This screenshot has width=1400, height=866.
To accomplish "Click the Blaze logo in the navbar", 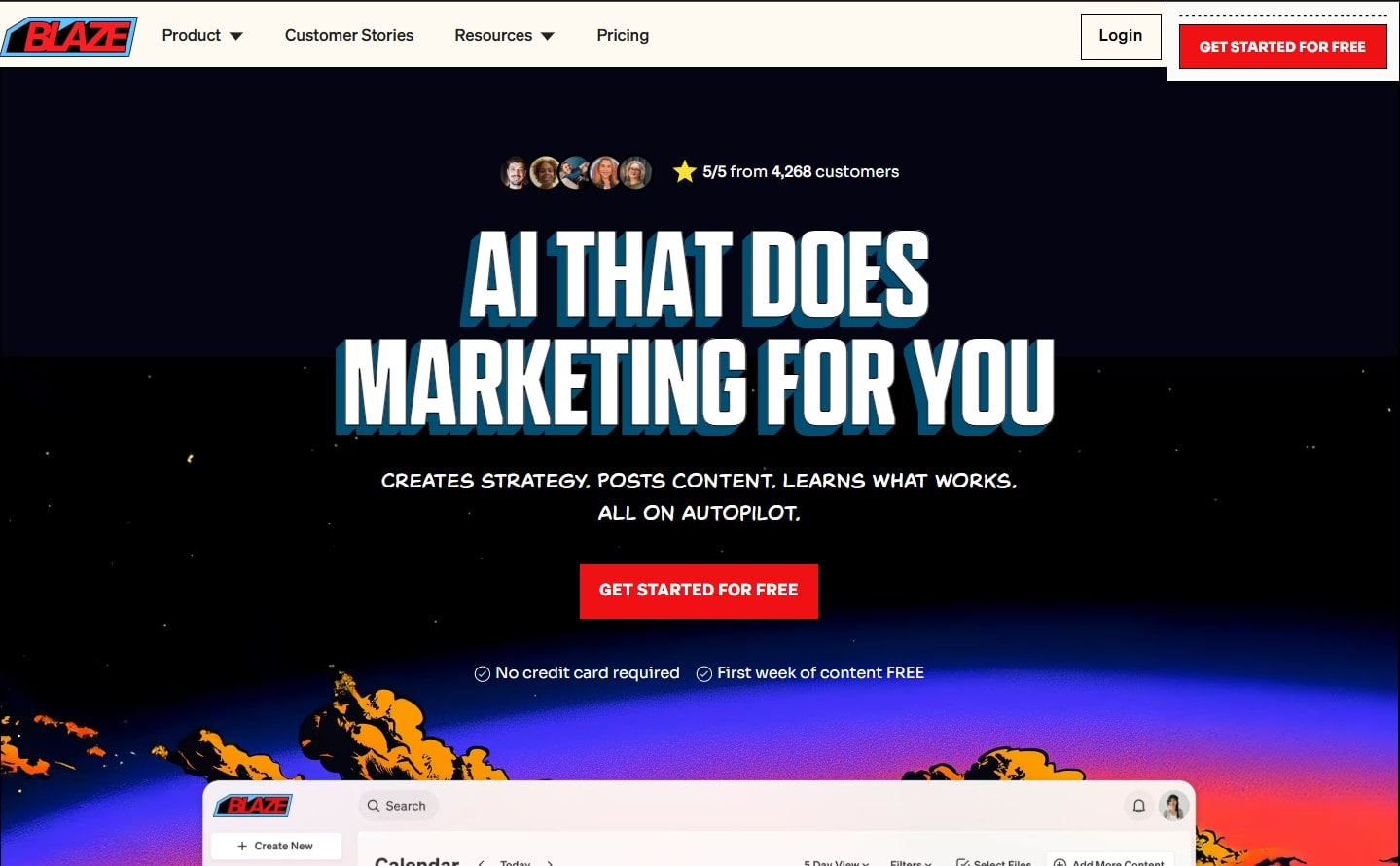I will pos(69,37).
